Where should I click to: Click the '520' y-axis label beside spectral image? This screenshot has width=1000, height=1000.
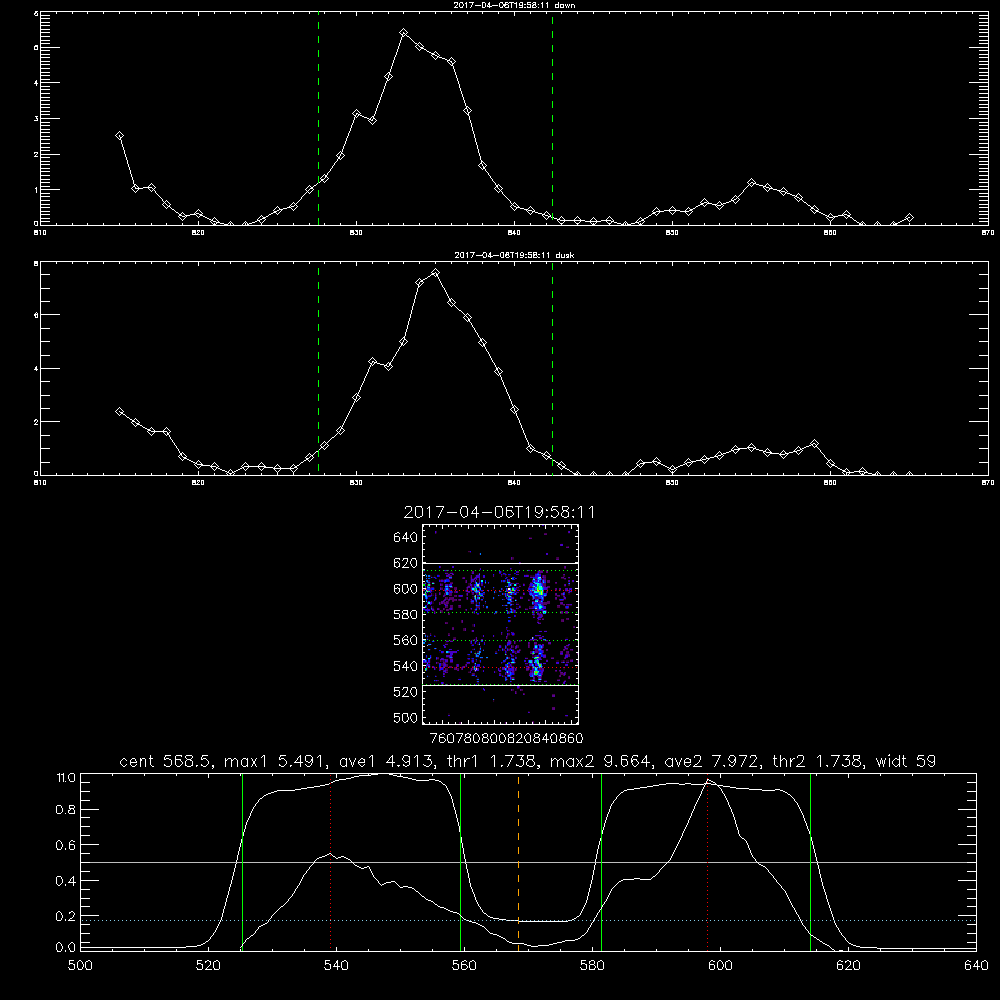(x=406, y=692)
